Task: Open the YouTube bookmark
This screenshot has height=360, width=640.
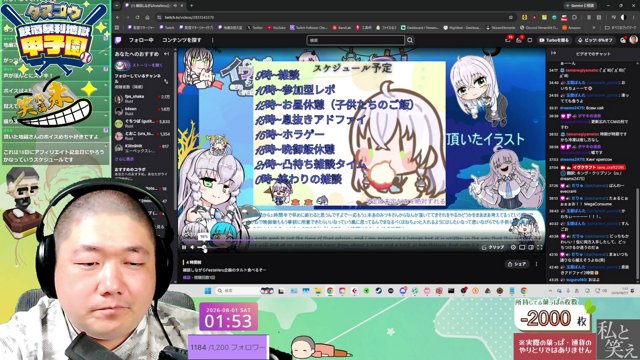Action: click(x=277, y=28)
